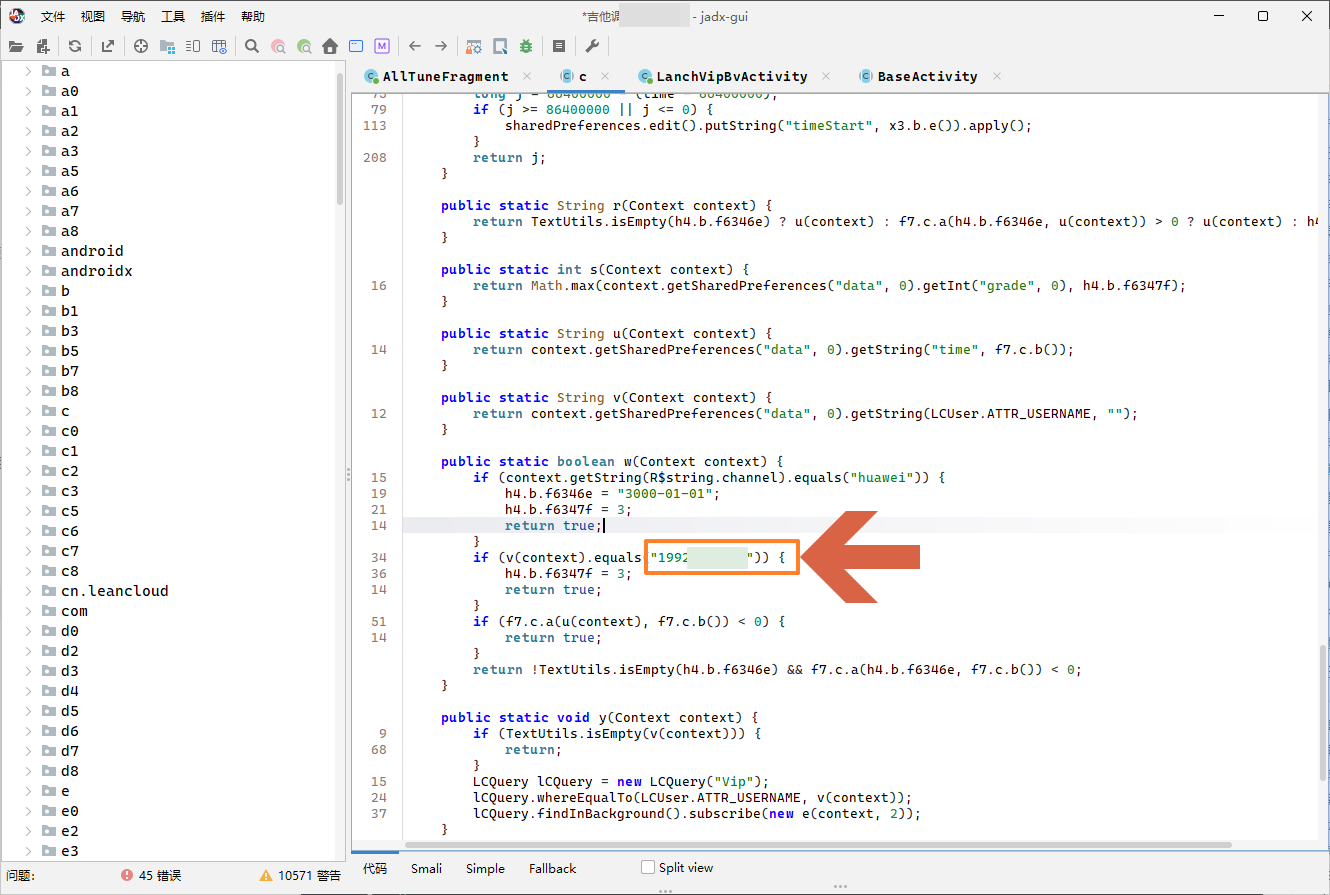Image resolution: width=1330 pixels, height=895 pixels.
Task: Open jadx preferences with wrench icon
Action: [590, 45]
